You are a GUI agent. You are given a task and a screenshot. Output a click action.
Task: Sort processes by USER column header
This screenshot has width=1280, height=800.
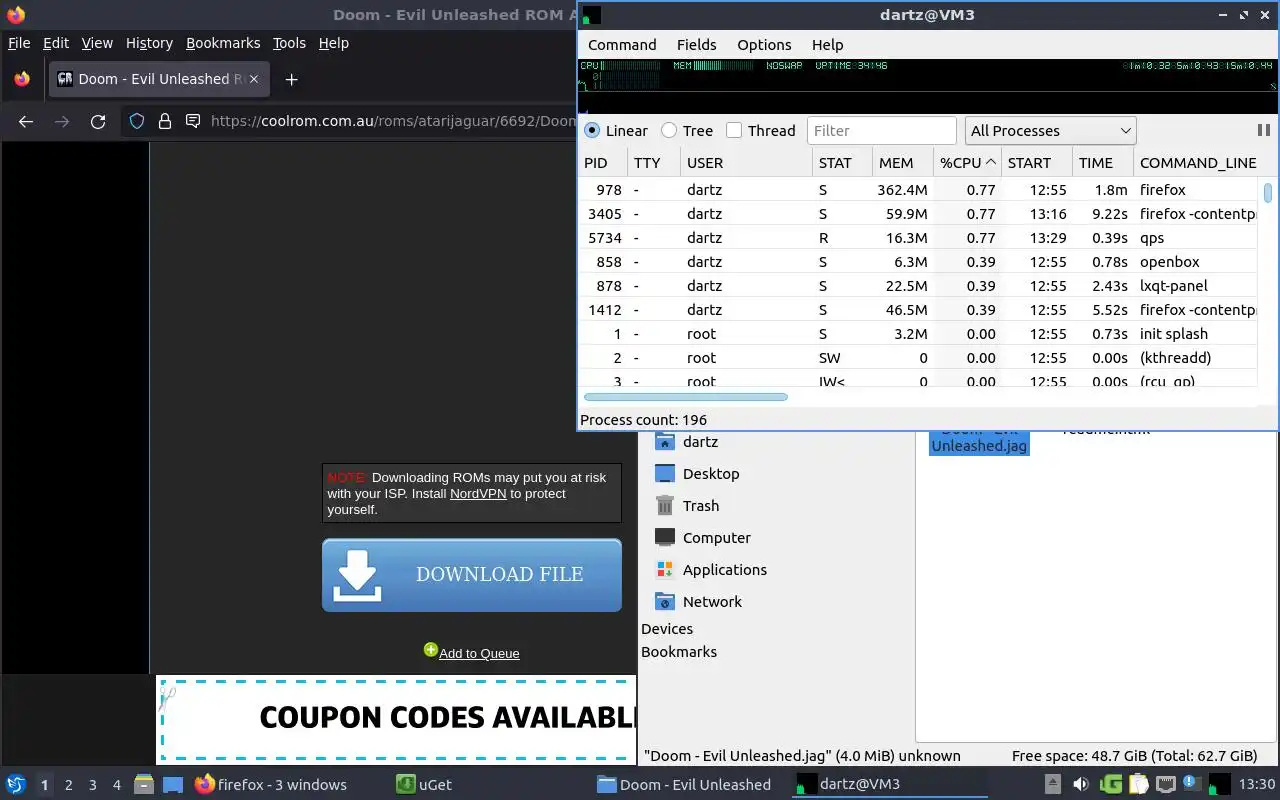(746, 163)
